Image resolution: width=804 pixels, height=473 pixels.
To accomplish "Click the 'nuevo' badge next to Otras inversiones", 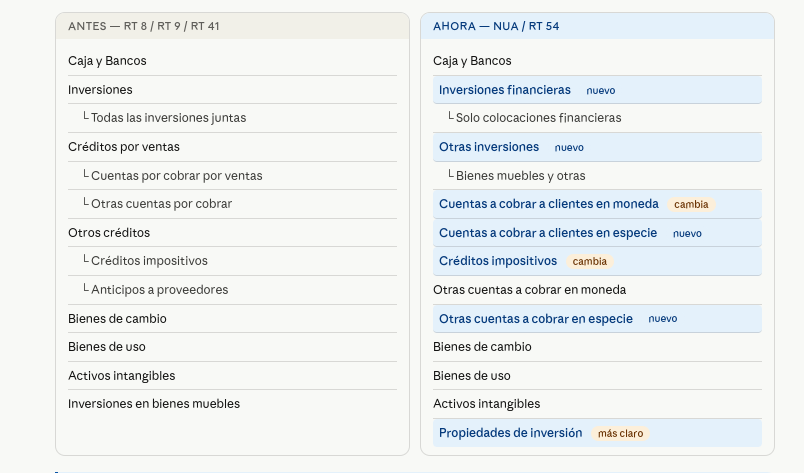I will click(569, 147).
